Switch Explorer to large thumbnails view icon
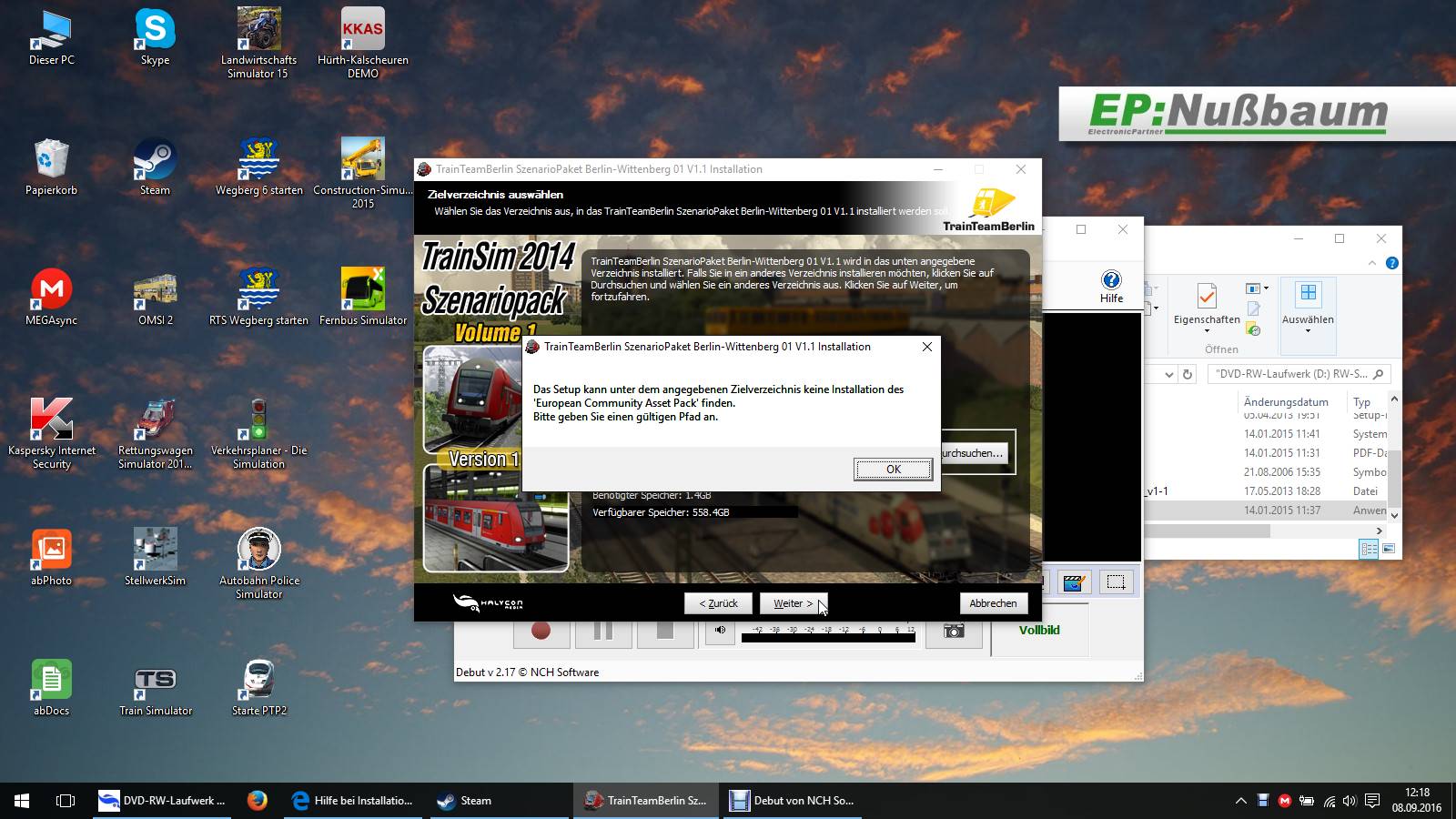The height and width of the screenshot is (819, 1456). 1389,549
